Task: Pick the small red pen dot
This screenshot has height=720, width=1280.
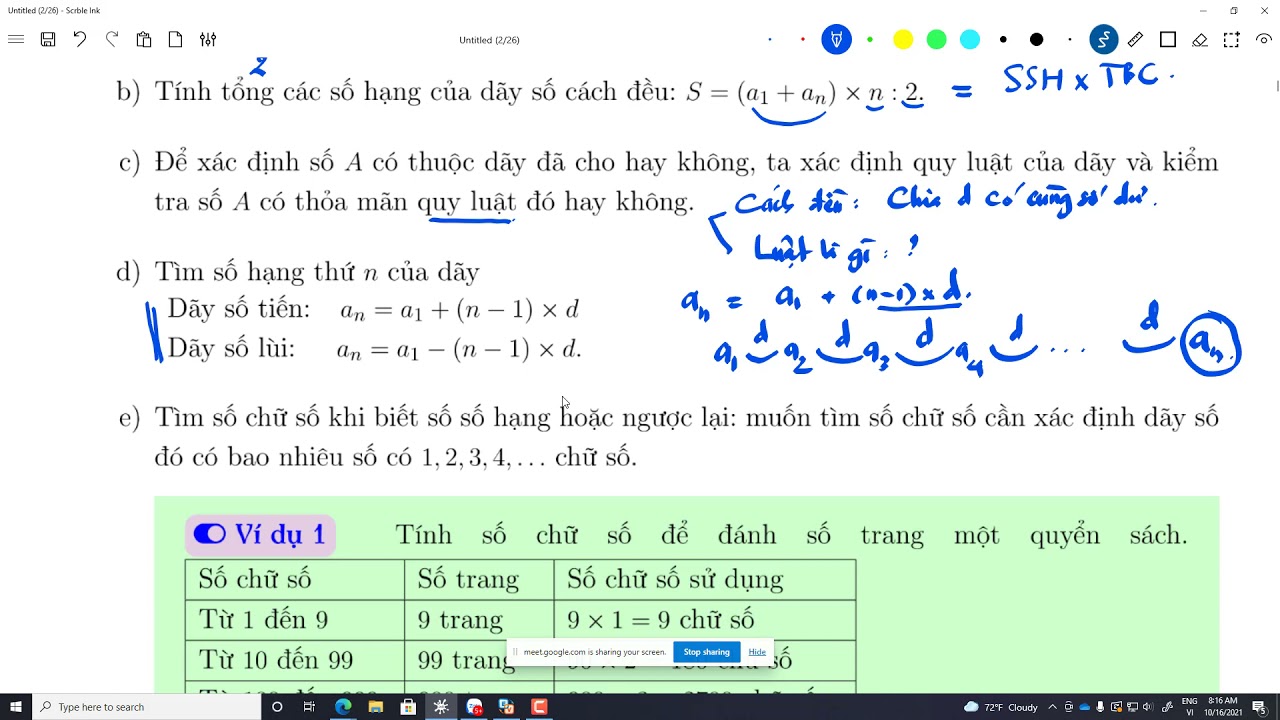Action: pos(803,40)
